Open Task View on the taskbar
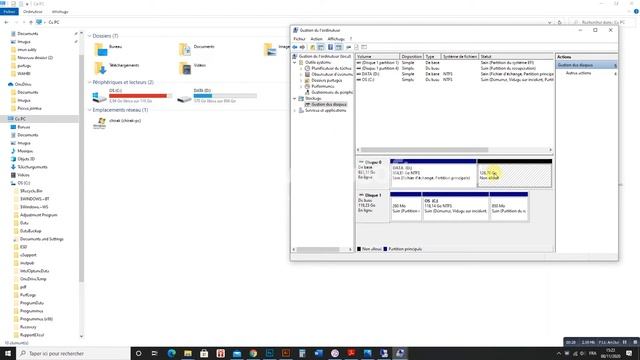This screenshot has height=360, width=640. click(155, 353)
